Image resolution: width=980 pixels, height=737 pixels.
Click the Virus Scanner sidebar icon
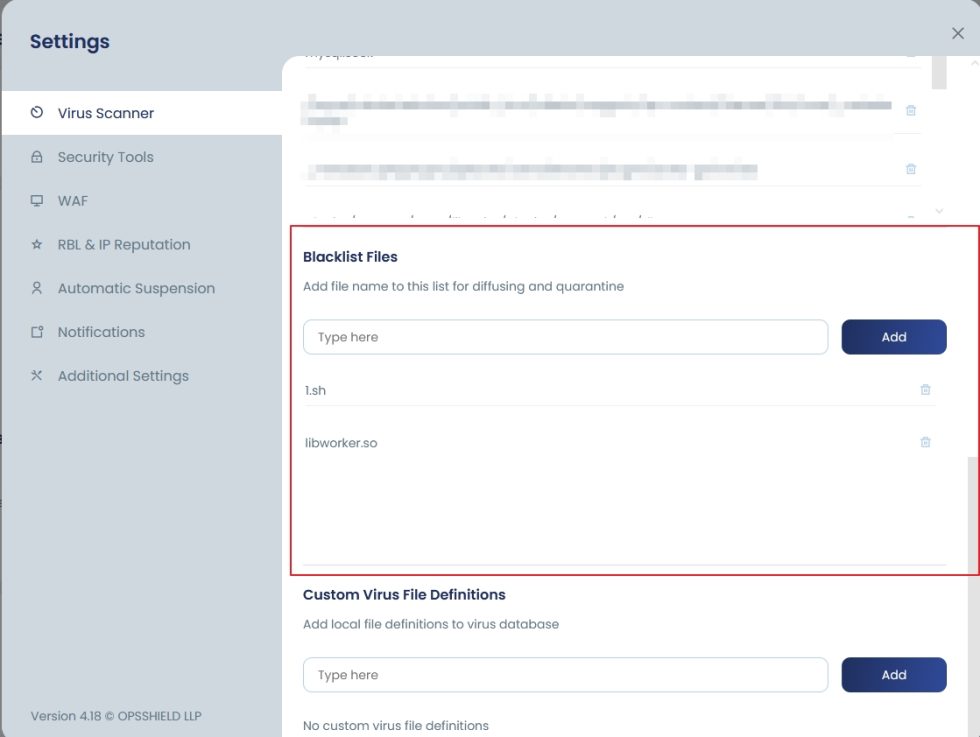(37, 113)
